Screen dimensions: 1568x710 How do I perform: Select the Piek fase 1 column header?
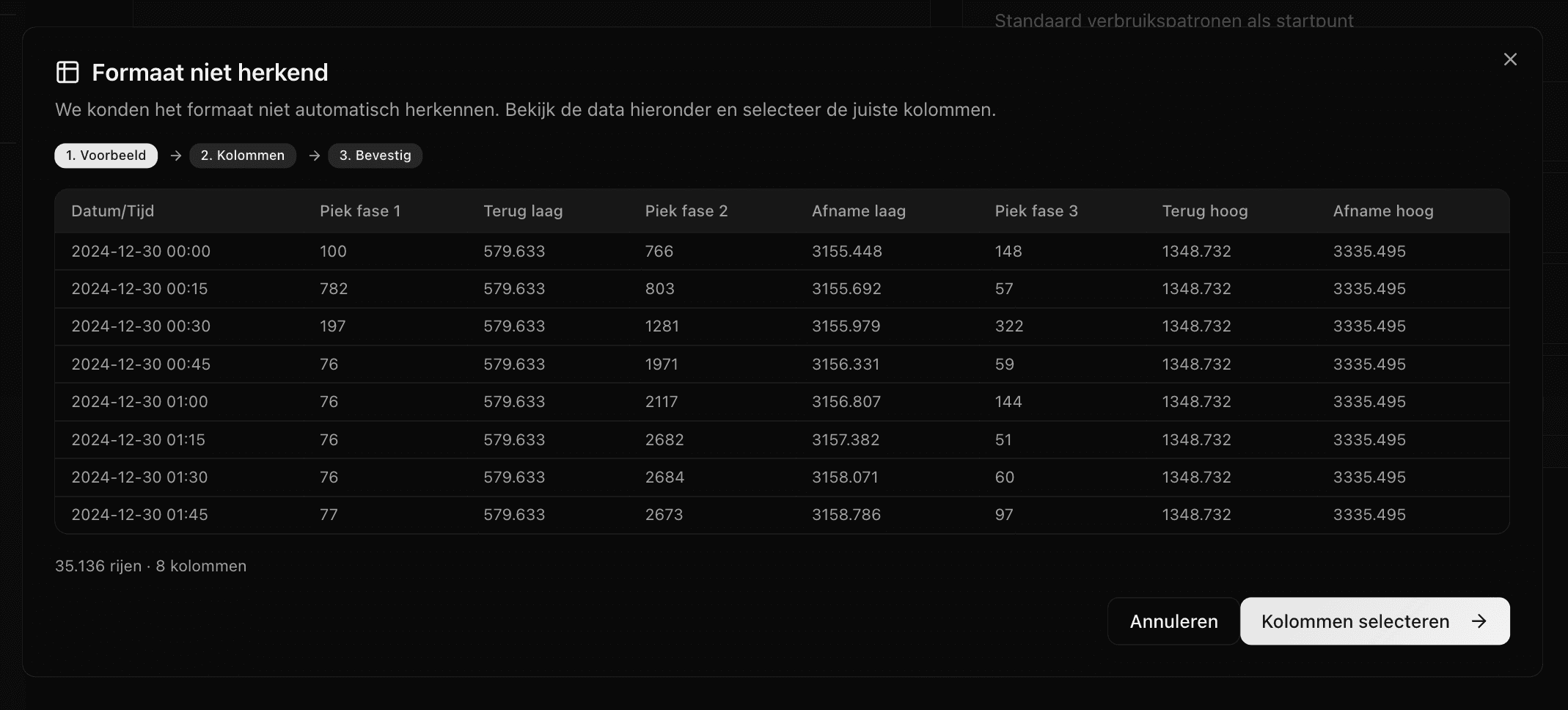[360, 211]
